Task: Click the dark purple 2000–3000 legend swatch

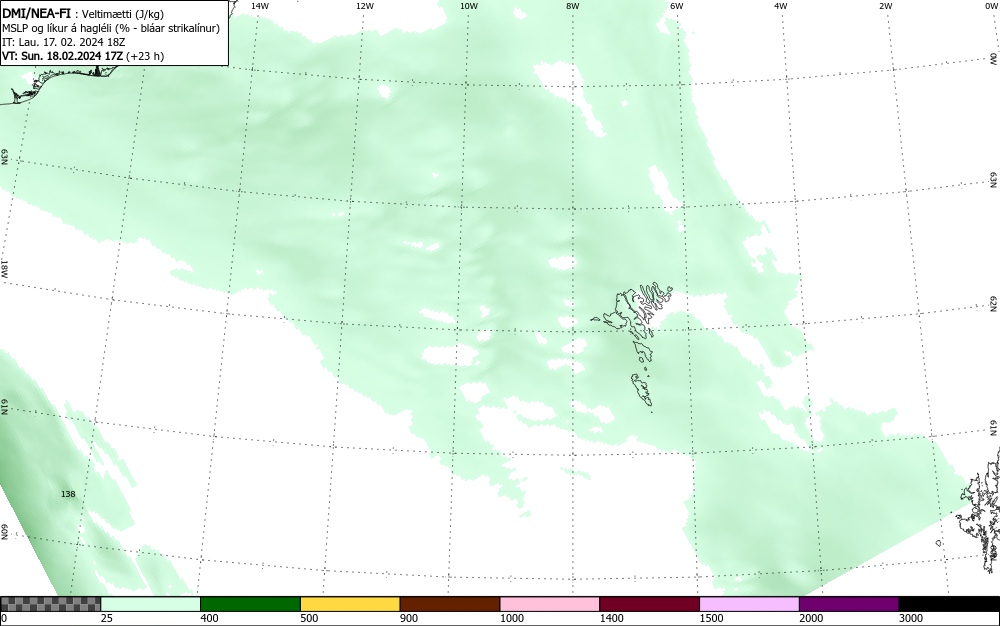Action: [849, 604]
